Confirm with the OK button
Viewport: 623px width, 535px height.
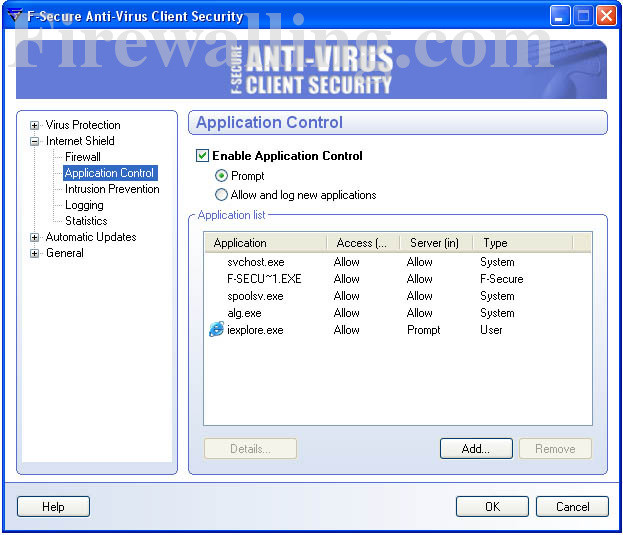point(492,507)
